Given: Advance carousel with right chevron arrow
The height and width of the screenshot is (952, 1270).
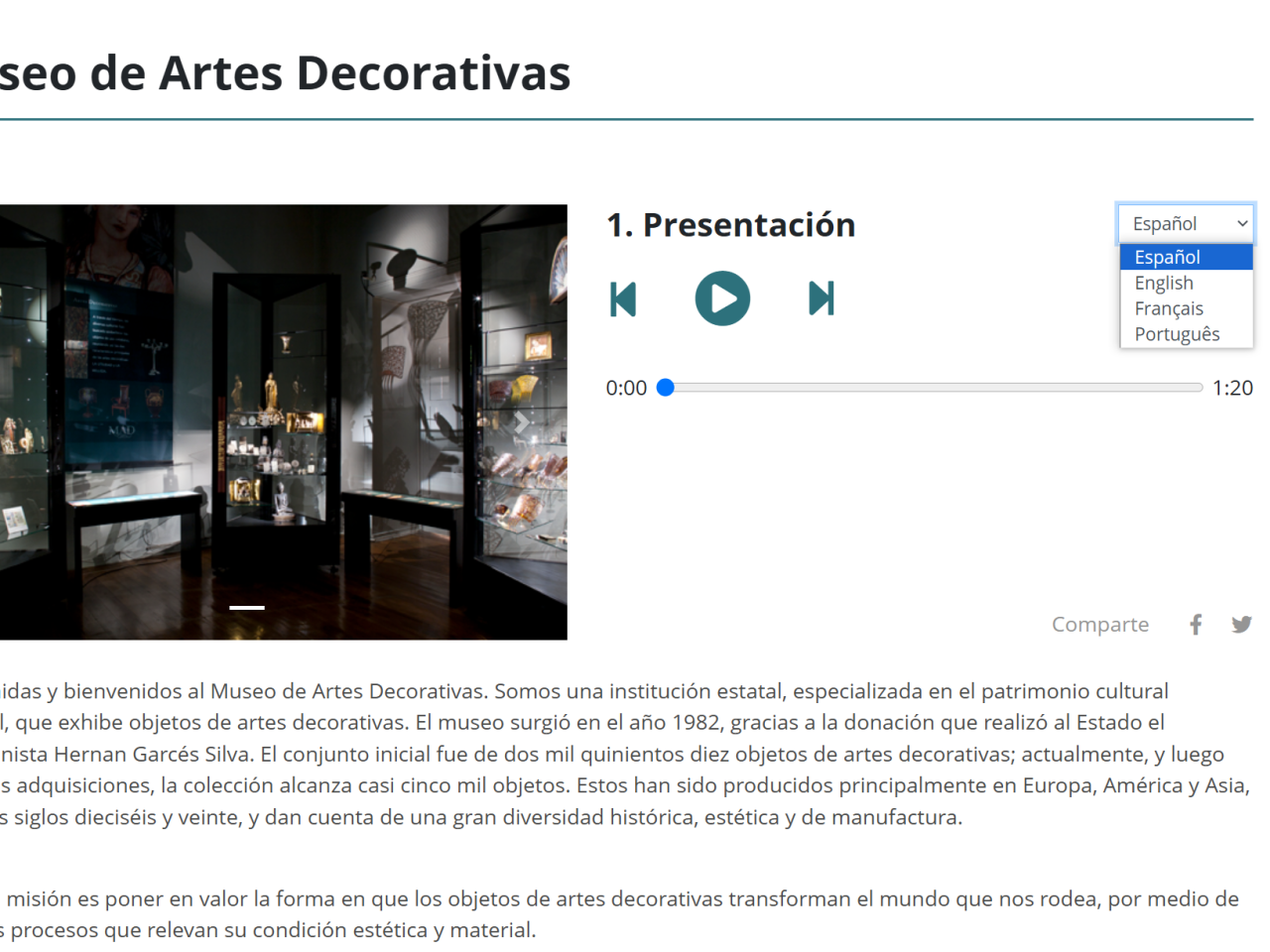Looking at the screenshot, I should (522, 422).
